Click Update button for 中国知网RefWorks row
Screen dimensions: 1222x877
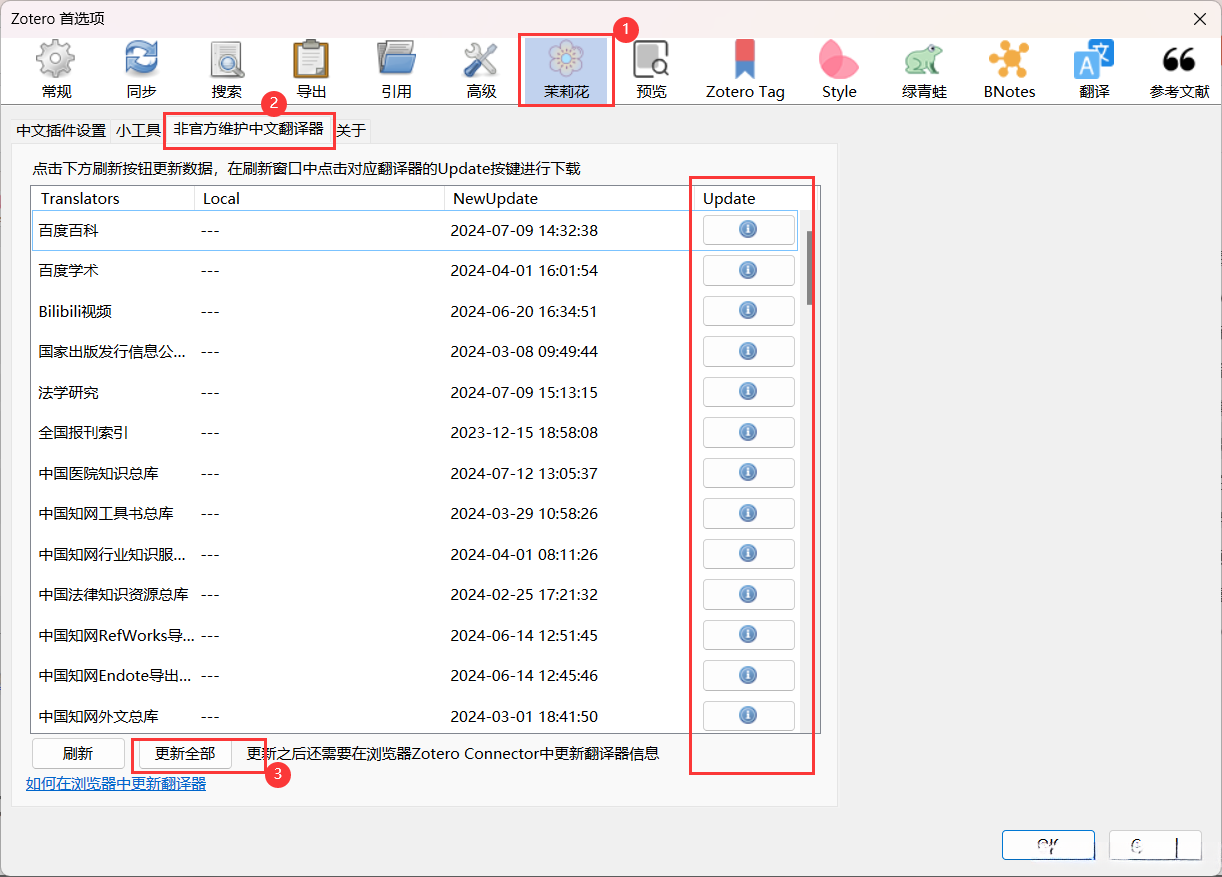[748, 635]
